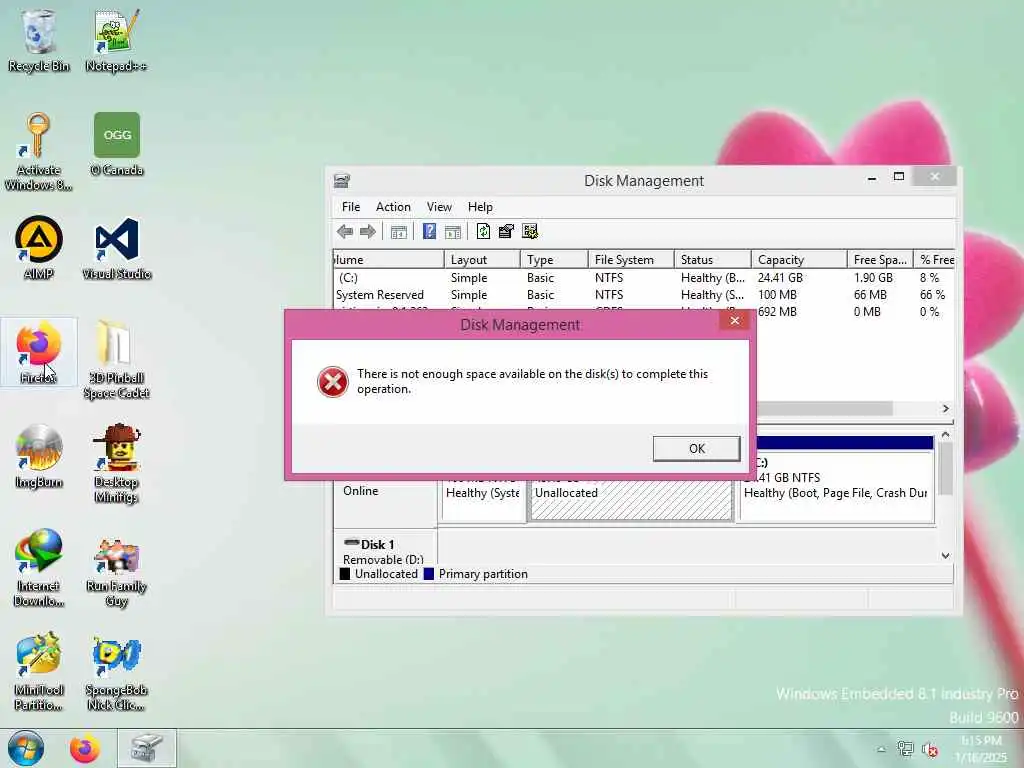
Task: Select the Healthy (System) partition block
Action: tap(483, 500)
